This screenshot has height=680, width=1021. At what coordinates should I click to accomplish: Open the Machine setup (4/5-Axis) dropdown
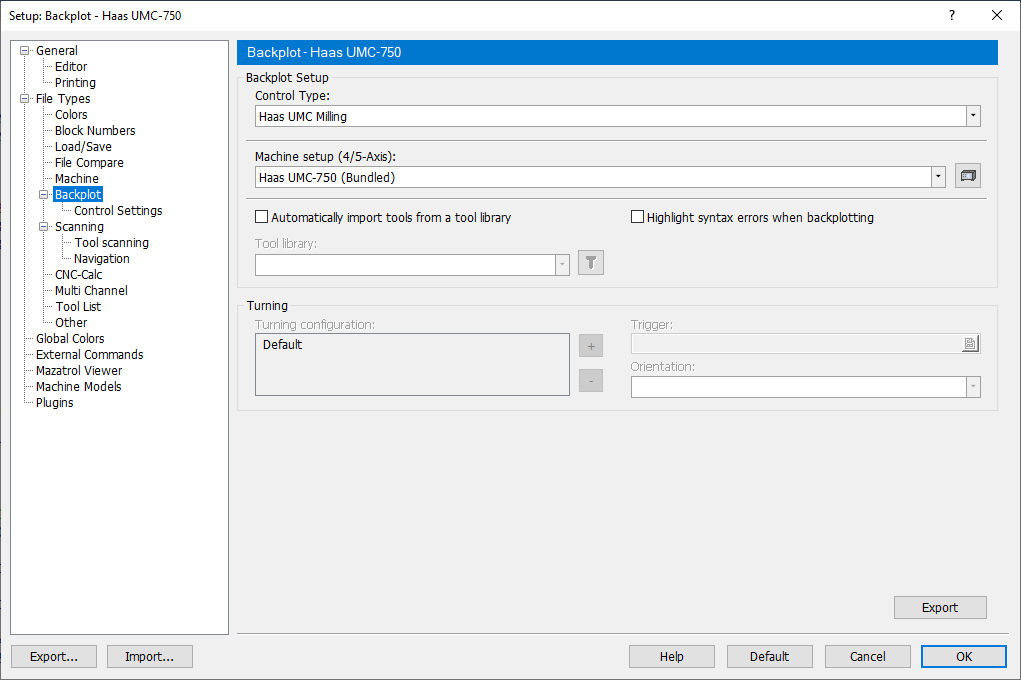click(938, 177)
